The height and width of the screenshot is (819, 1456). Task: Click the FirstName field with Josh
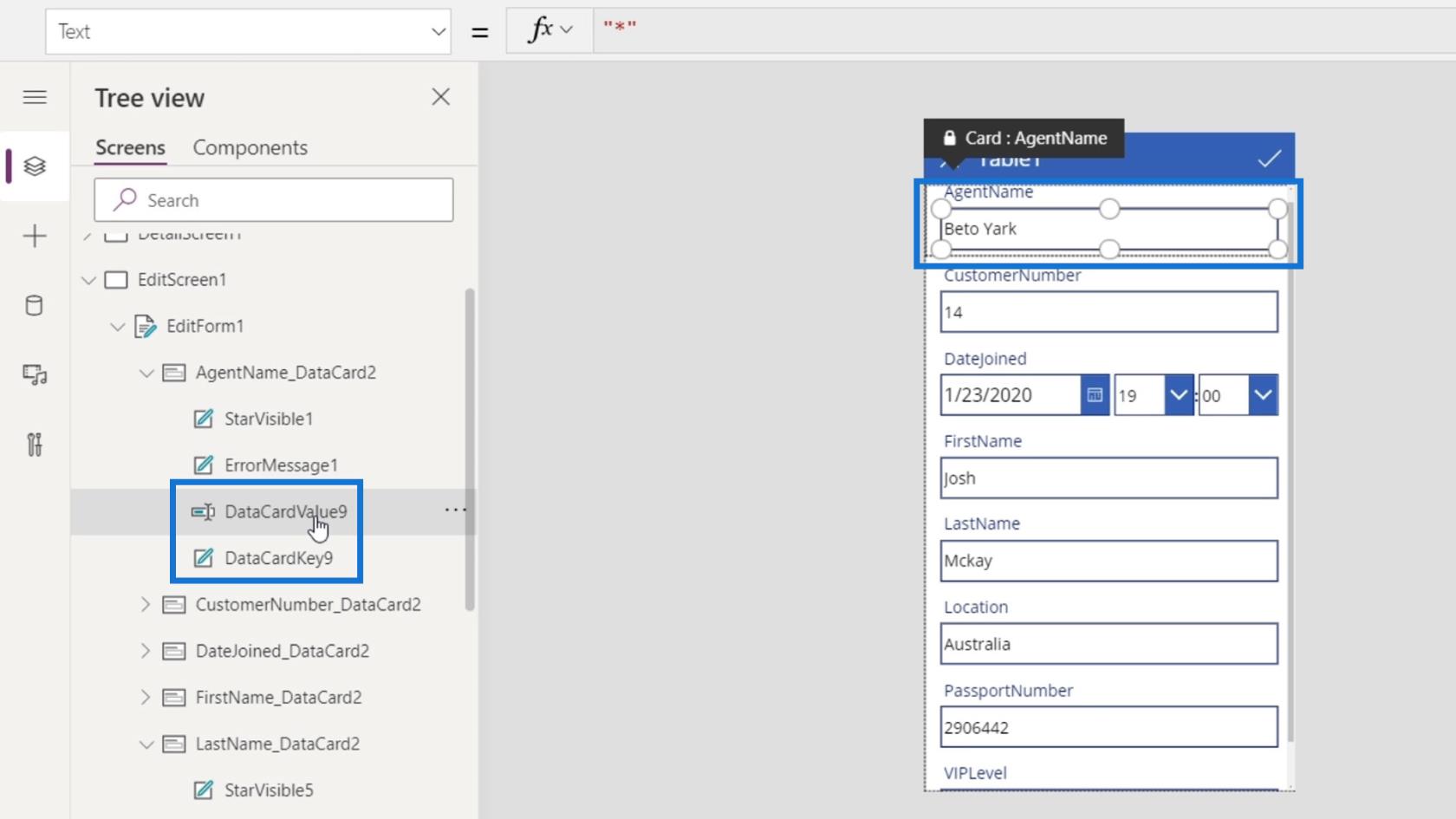(x=1108, y=478)
